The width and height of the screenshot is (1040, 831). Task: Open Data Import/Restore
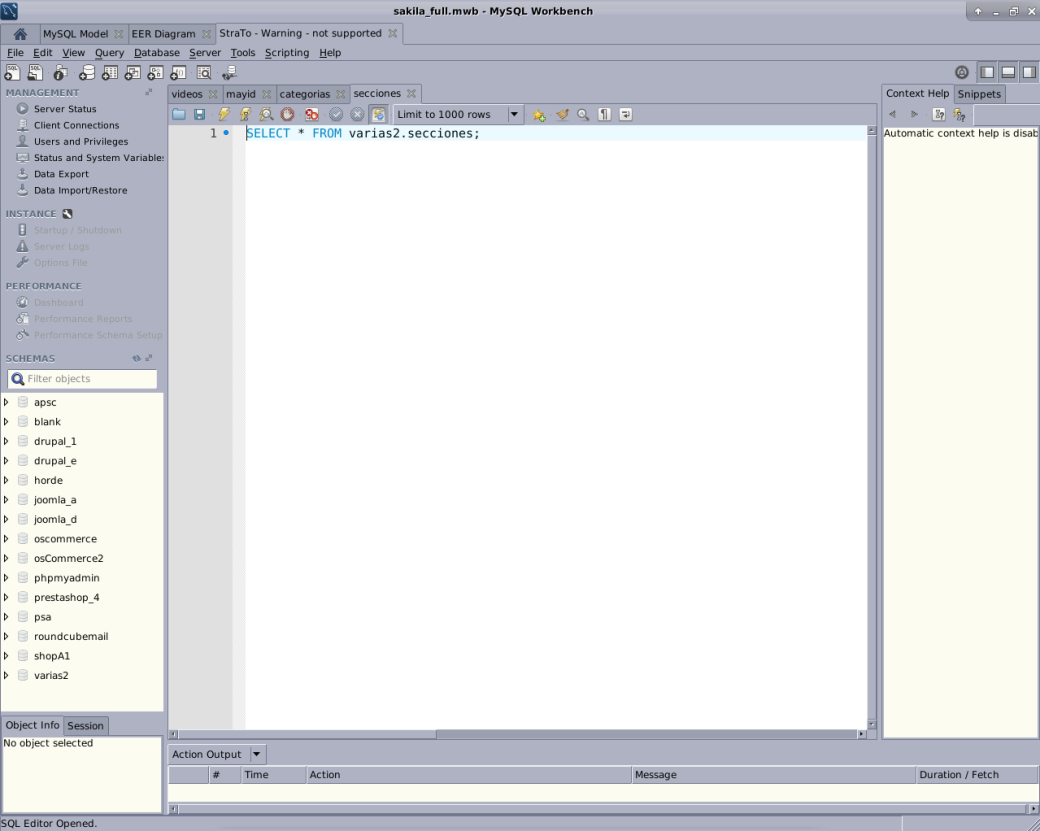80,191
